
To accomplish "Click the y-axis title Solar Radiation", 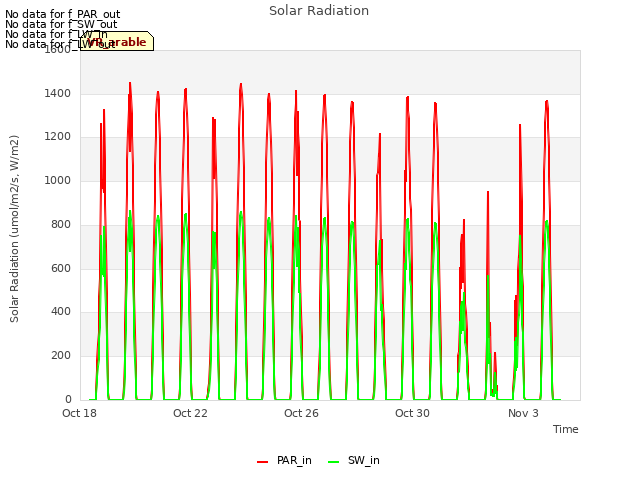I will 14,229.
